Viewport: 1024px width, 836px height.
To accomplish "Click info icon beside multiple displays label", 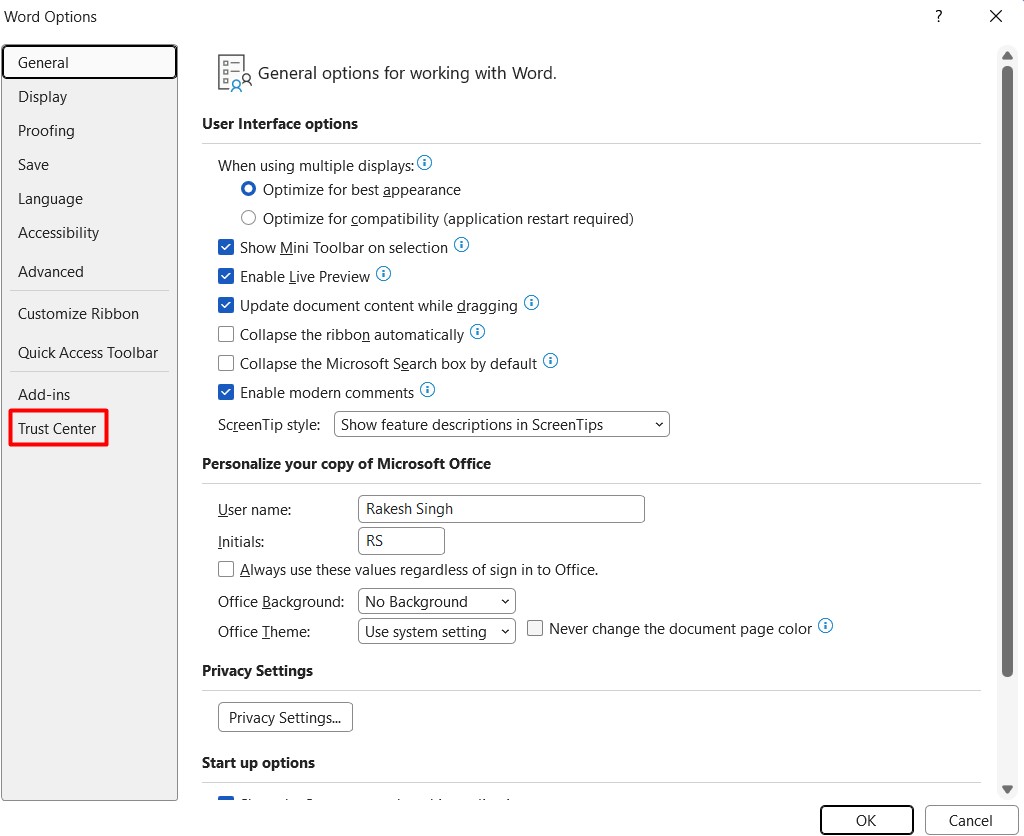I will pyautogui.click(x=424, y=163).
